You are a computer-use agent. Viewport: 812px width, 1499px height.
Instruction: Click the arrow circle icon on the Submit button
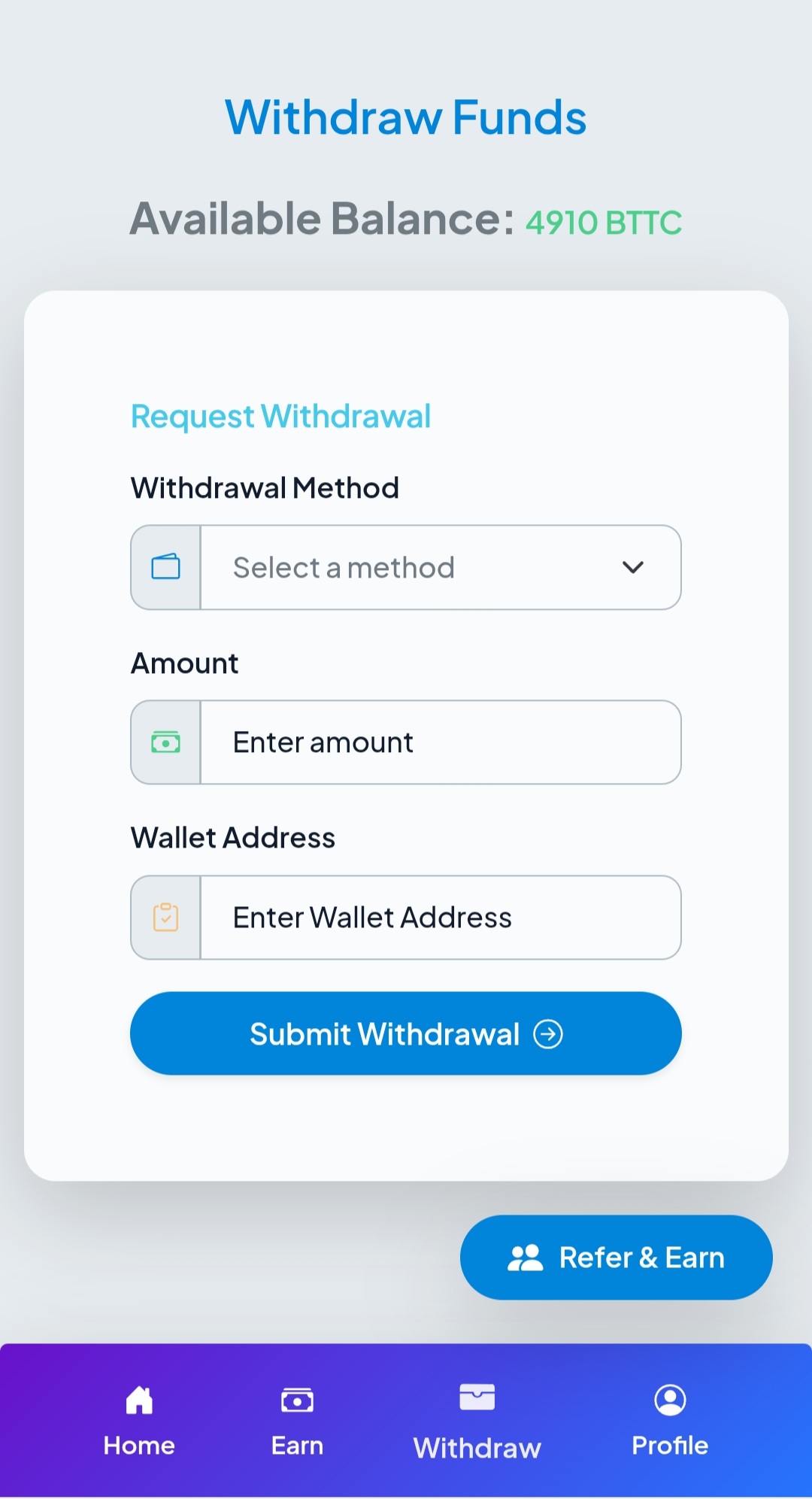tap(548, 1034)
